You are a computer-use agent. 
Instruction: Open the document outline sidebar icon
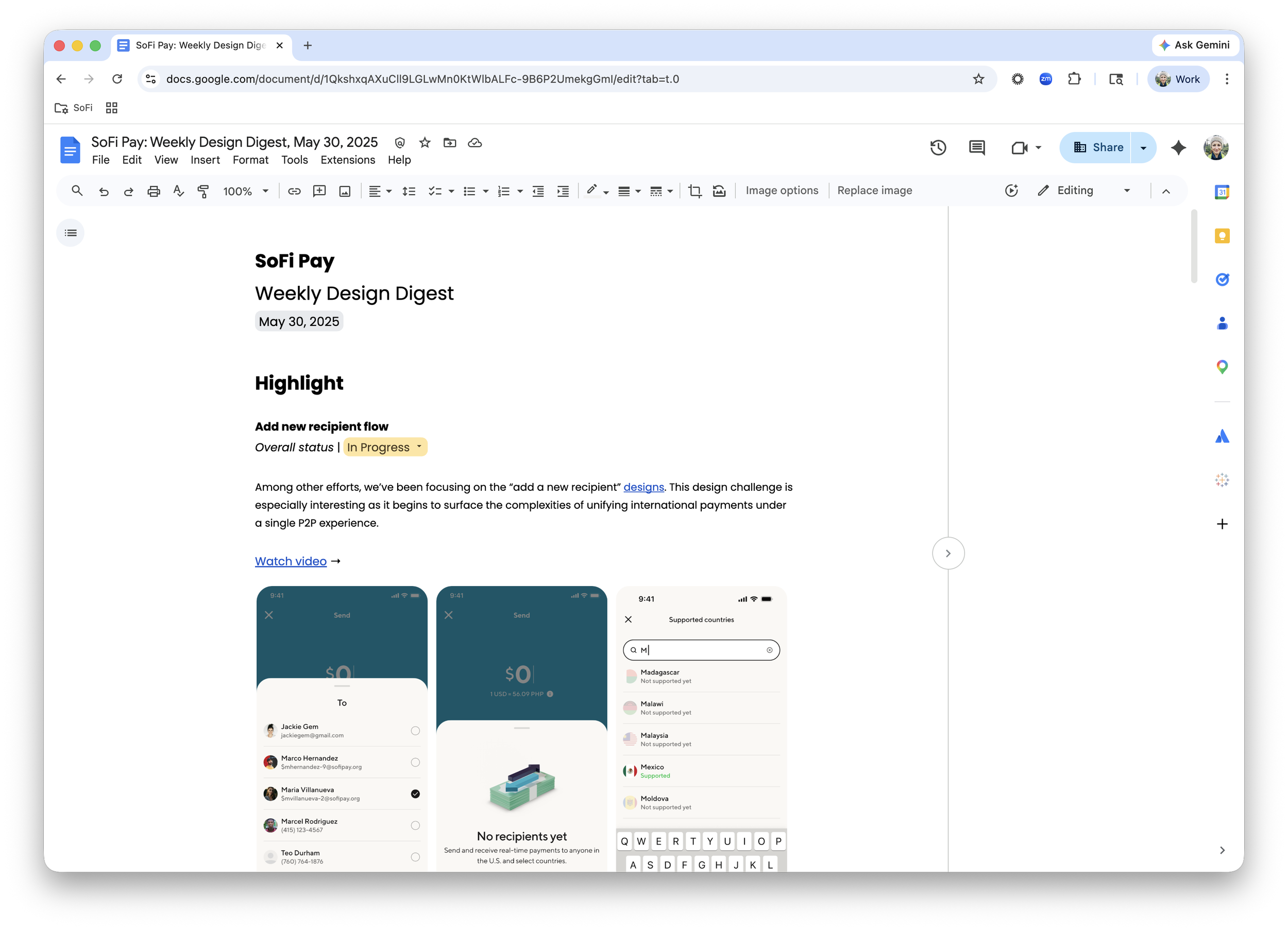(71, 233)
